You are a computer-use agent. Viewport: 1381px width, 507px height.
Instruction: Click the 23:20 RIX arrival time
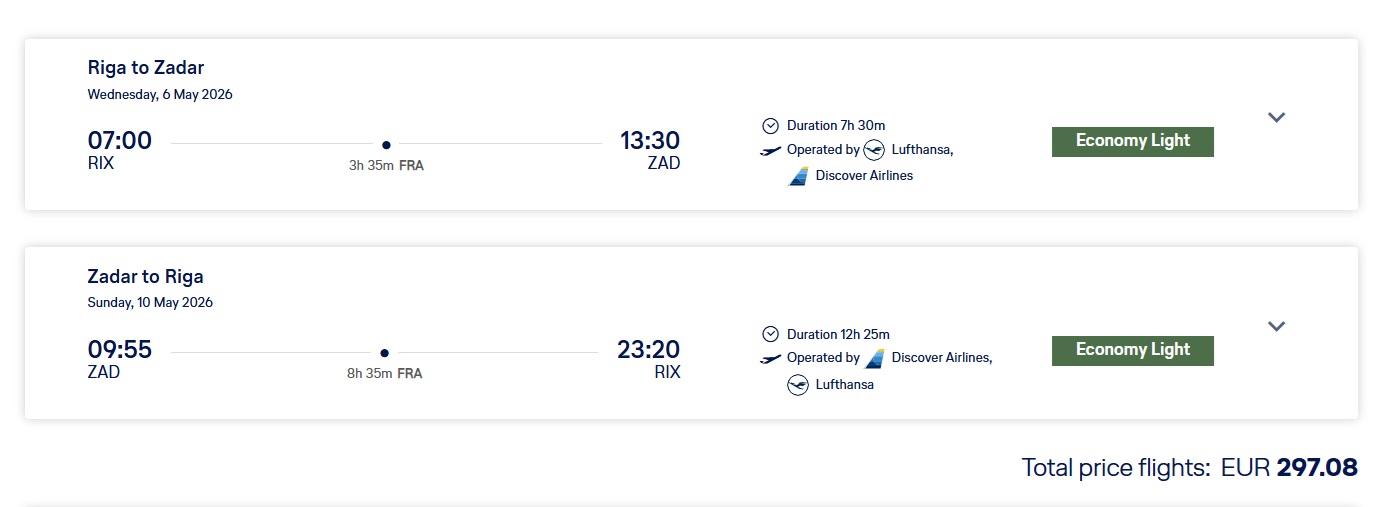tap(650, 350)
